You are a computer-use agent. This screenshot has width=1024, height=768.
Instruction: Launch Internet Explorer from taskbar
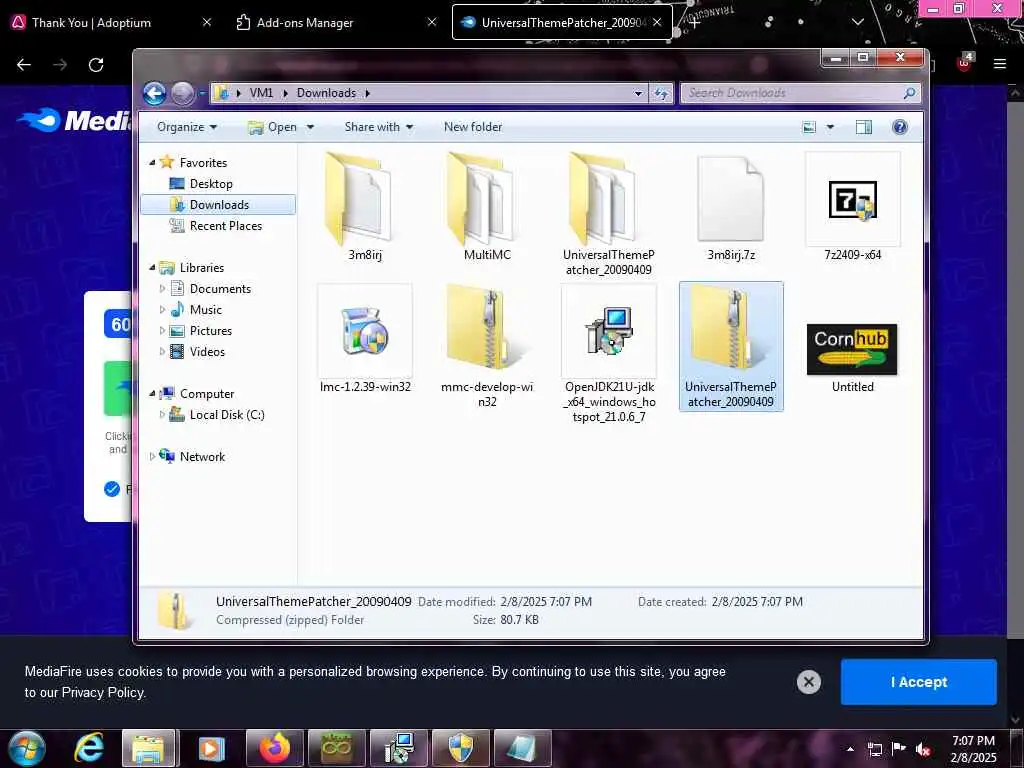pos(88,748)
